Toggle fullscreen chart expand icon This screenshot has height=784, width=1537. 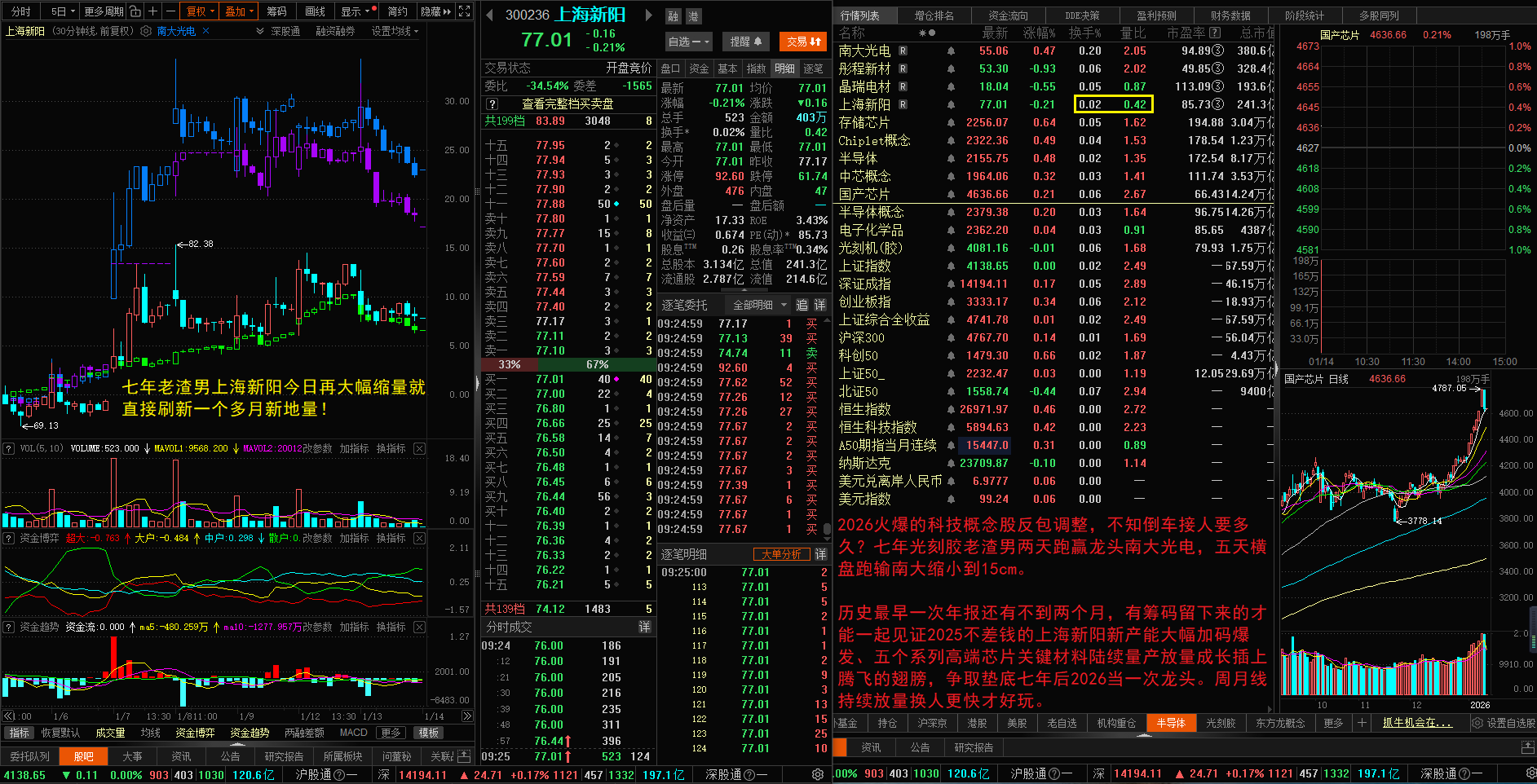point(465,11)
